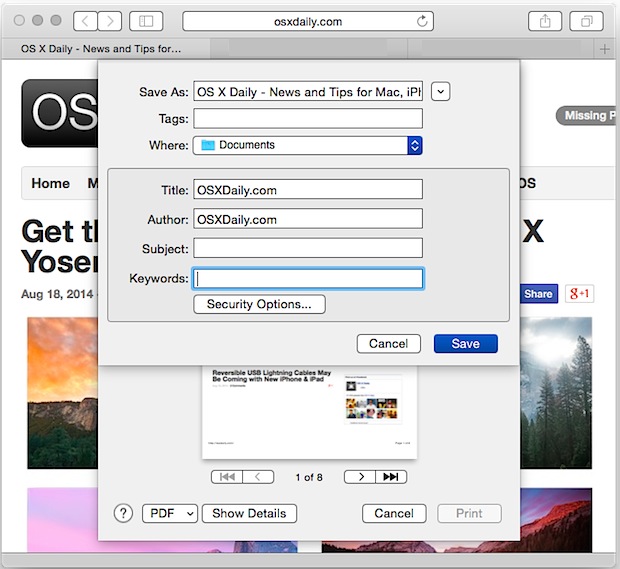Click Show Details in print dialog

click(249, 513)
